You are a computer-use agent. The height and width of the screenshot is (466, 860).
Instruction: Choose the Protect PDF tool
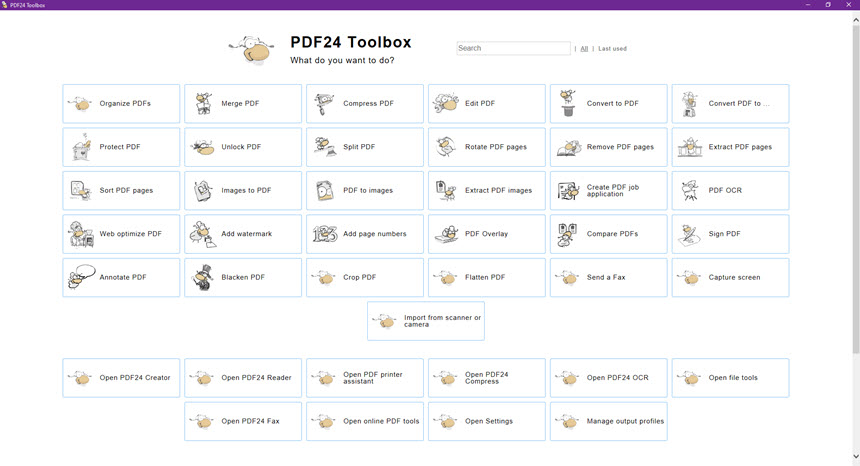[121, 147]
